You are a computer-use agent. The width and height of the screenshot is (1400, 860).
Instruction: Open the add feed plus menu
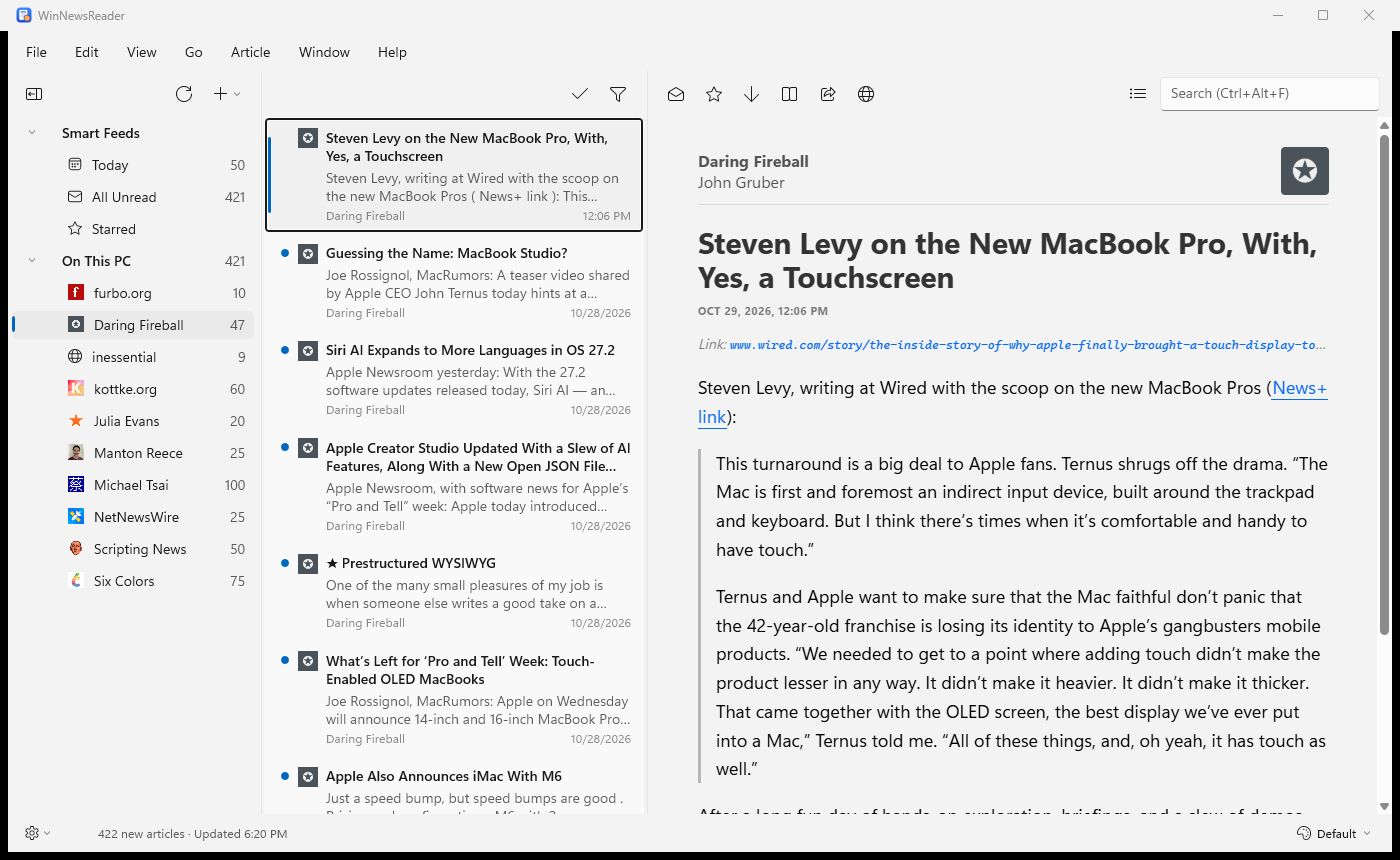(227, 94)
